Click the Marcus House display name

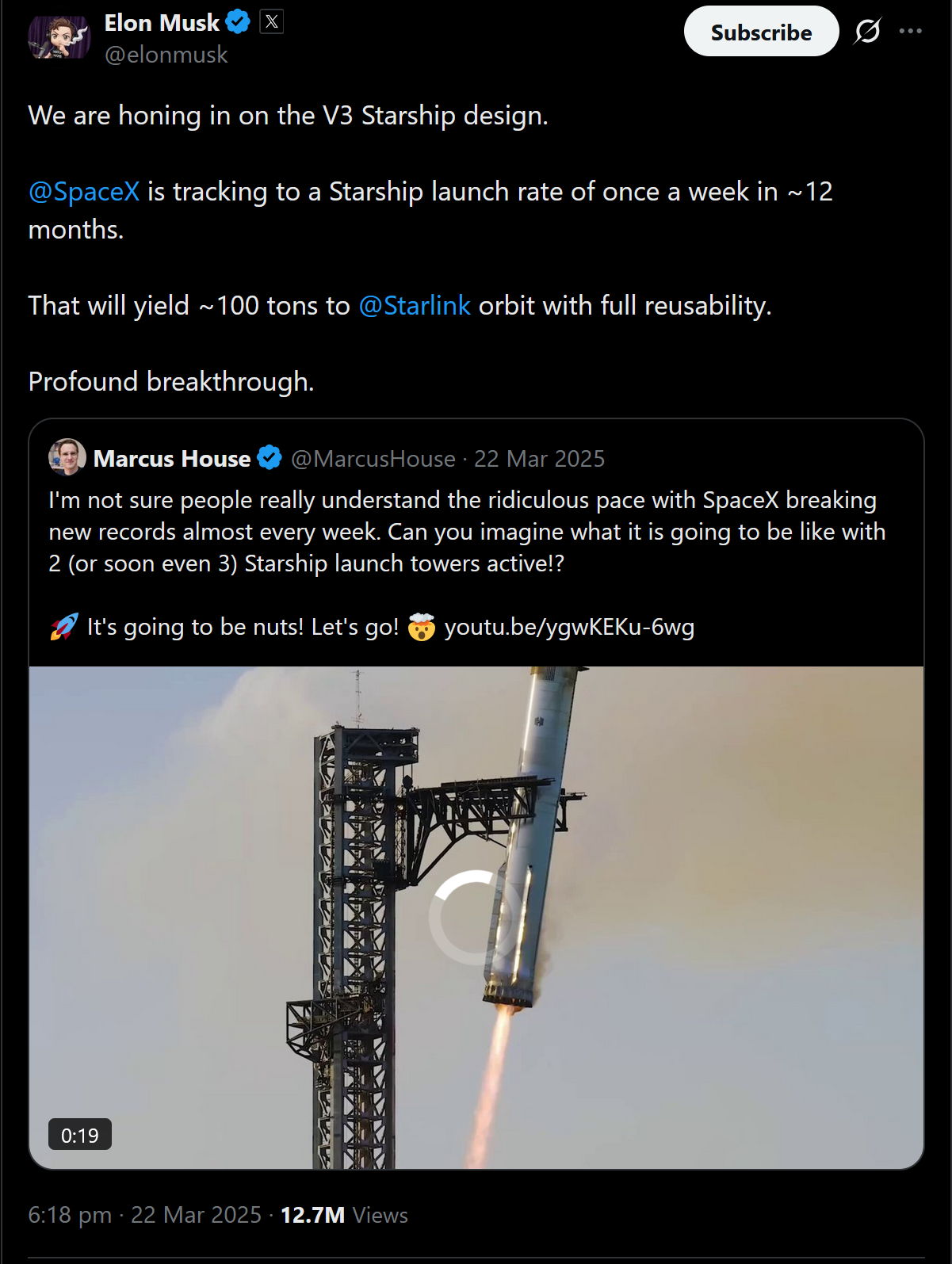[172, 459]
